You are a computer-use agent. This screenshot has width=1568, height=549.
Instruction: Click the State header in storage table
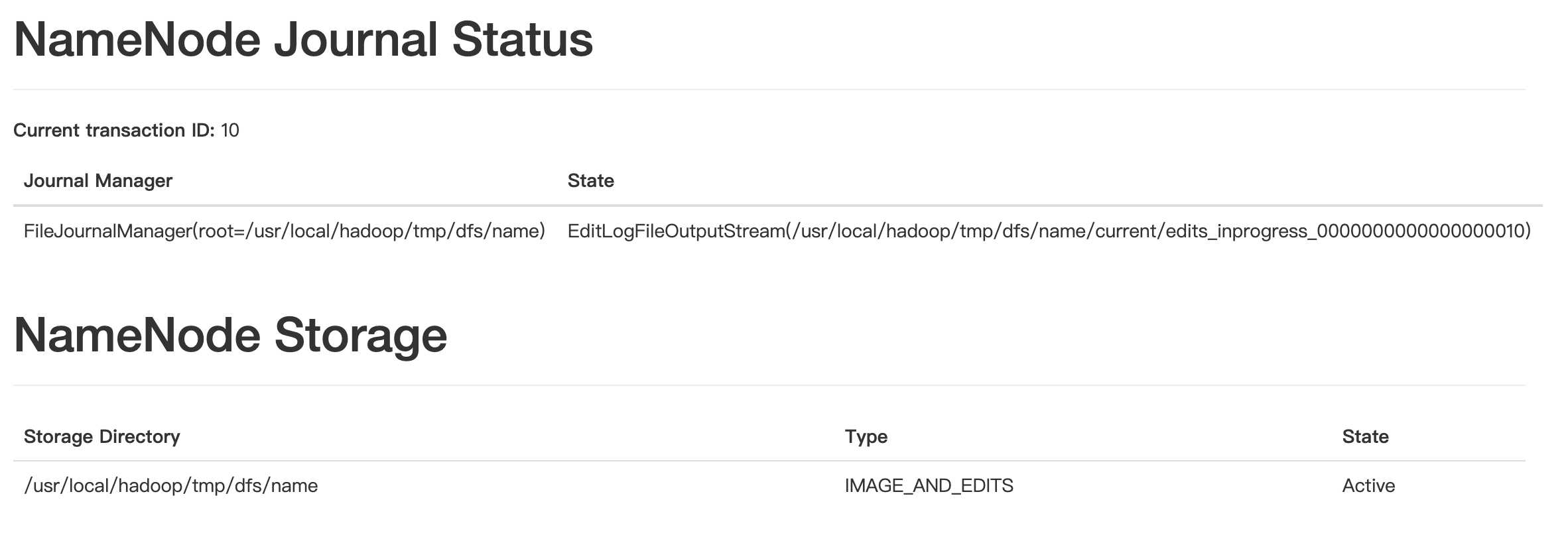[x=1365, y=436]
